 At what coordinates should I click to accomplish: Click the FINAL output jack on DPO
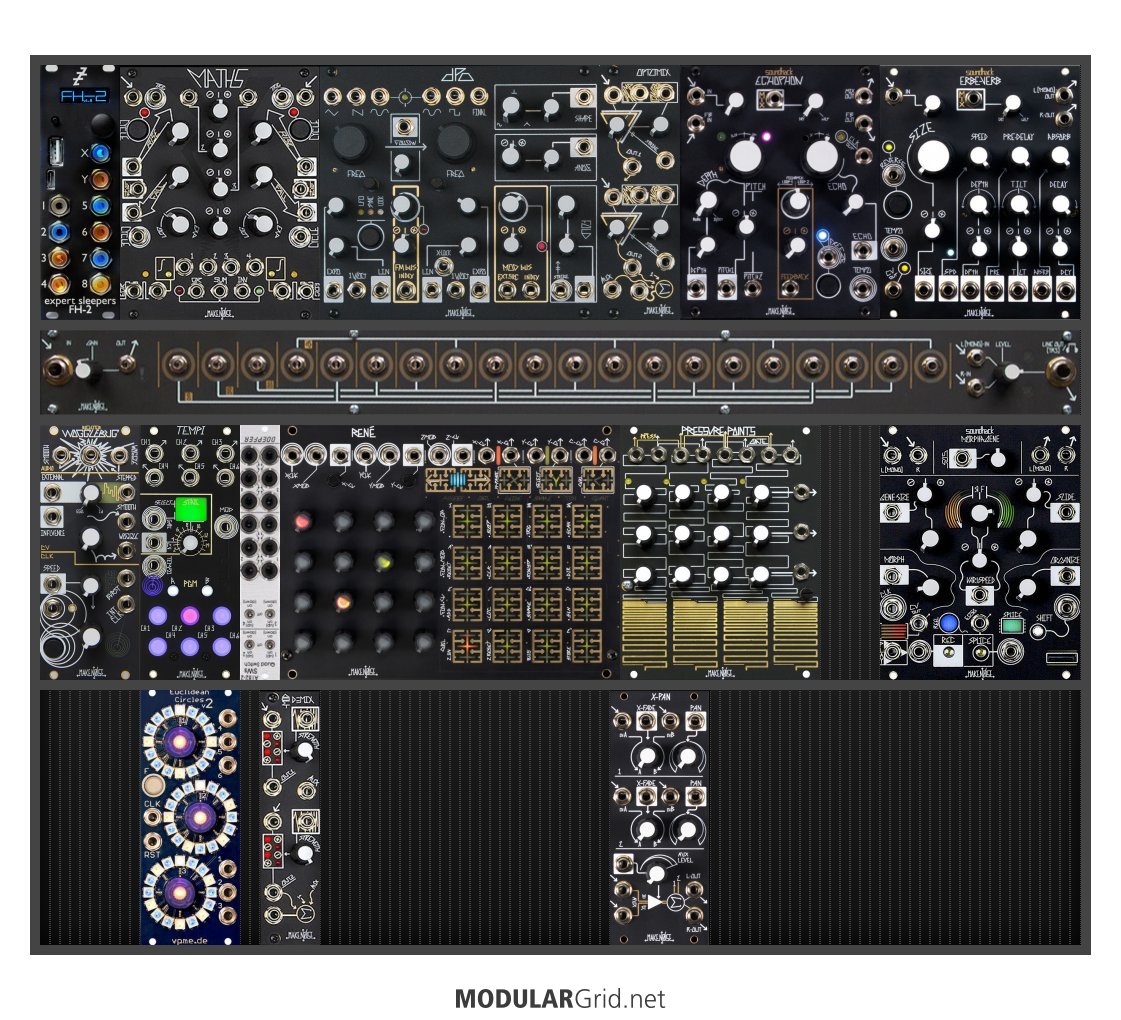pos(479,96)
